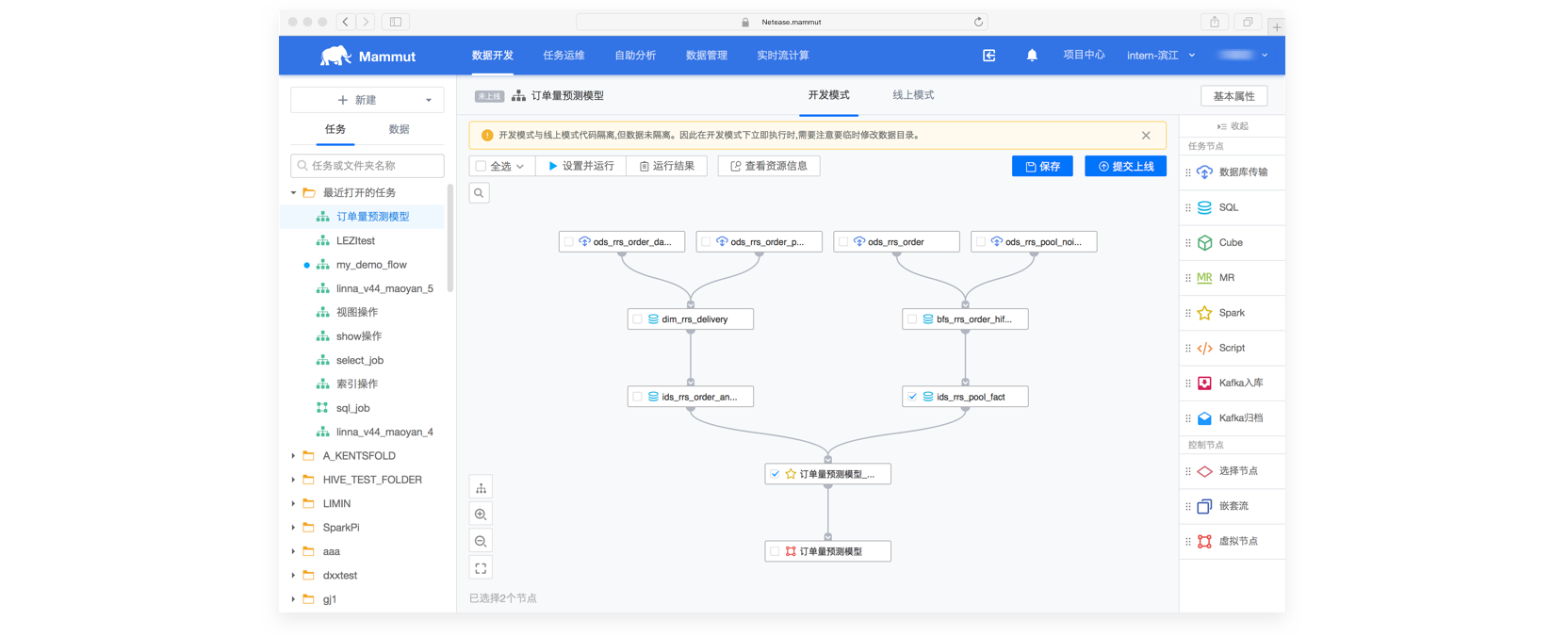The height and width of the screenshot is (637, 1568).
Task: Click the notification bell icon
Action: coord(1032,56)
